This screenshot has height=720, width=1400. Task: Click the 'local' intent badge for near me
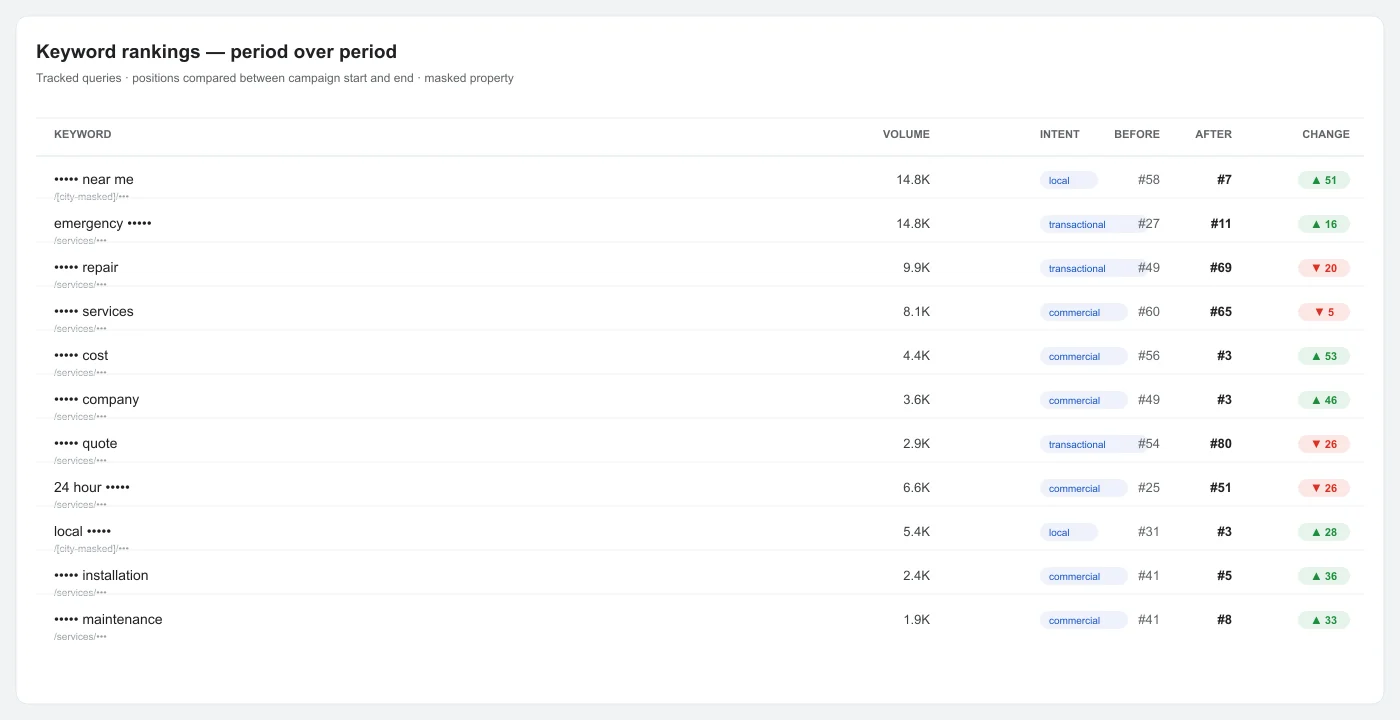(1069, 180)
